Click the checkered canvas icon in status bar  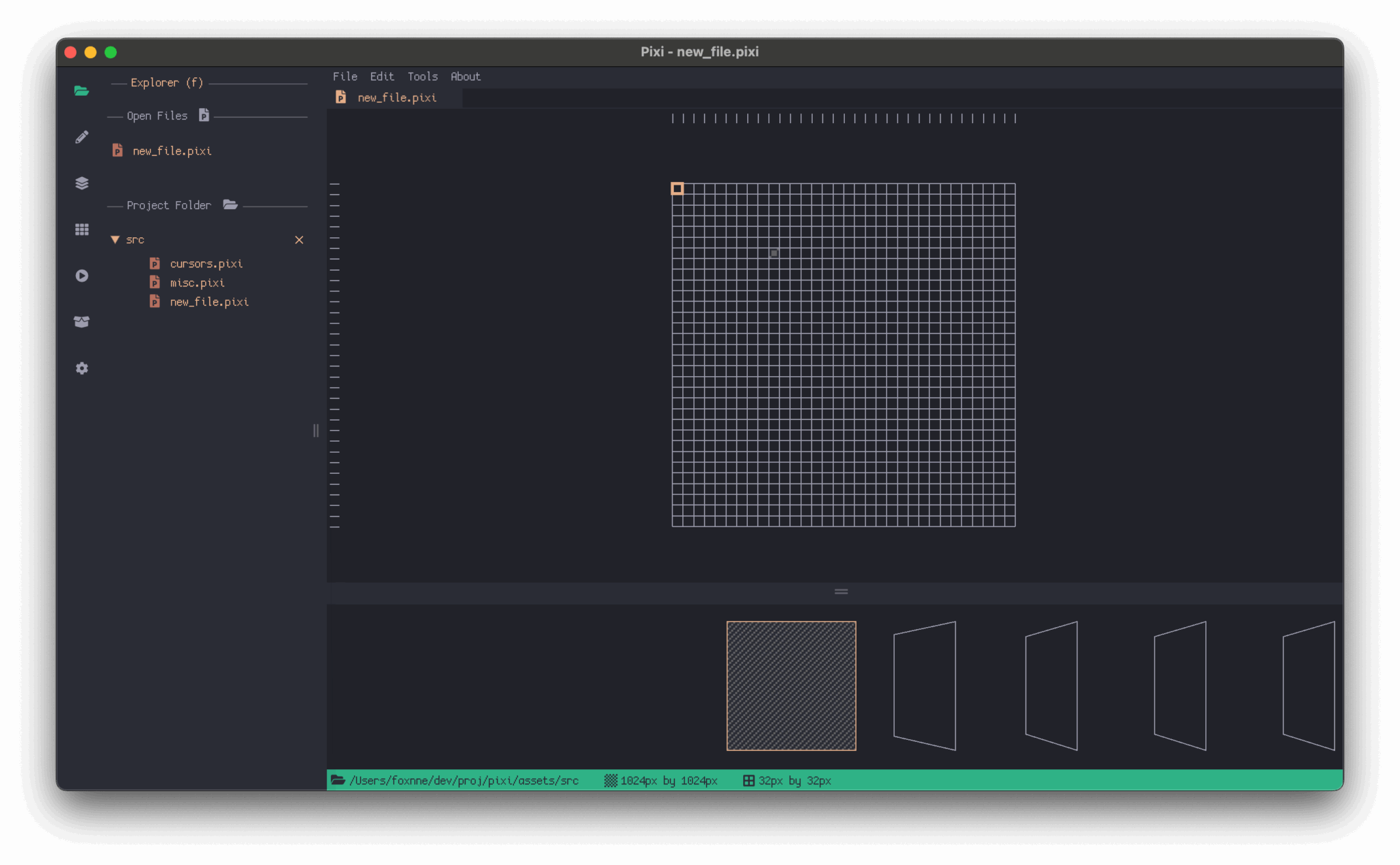pyautogui.click(x=610, y=780)
